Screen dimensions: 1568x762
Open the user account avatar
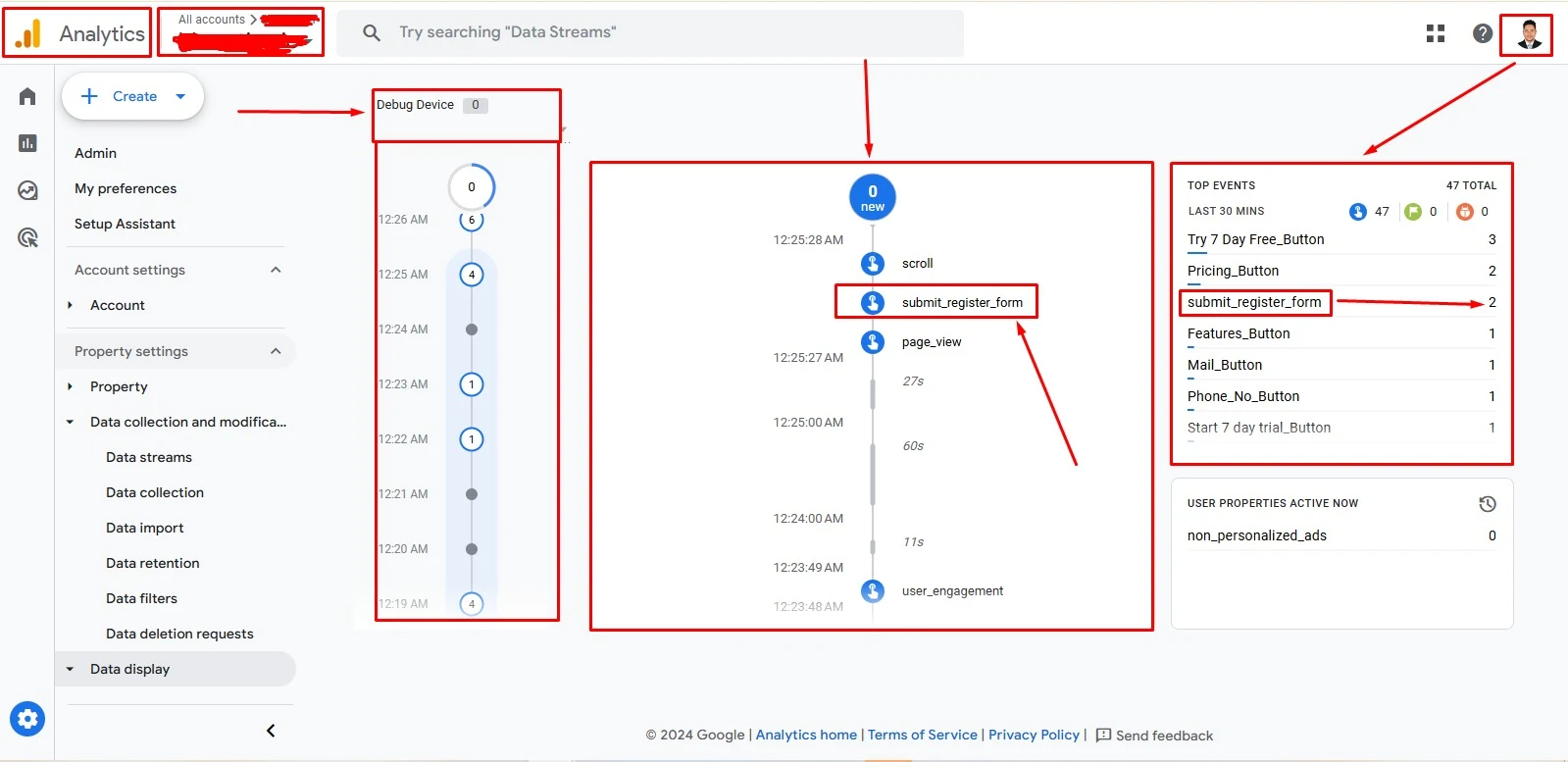pyautogui.click(x=1529, y=34)
